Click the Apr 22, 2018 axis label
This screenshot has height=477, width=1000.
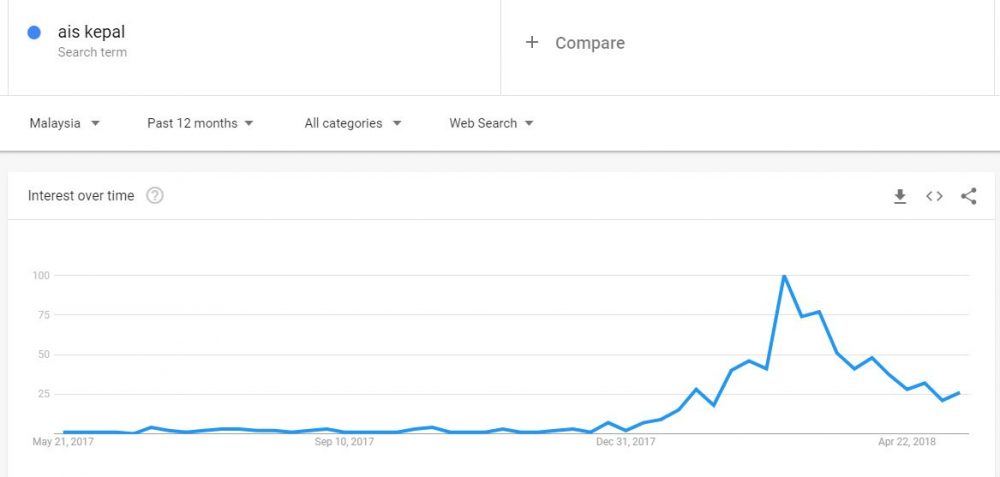click(x=907, y=441)
